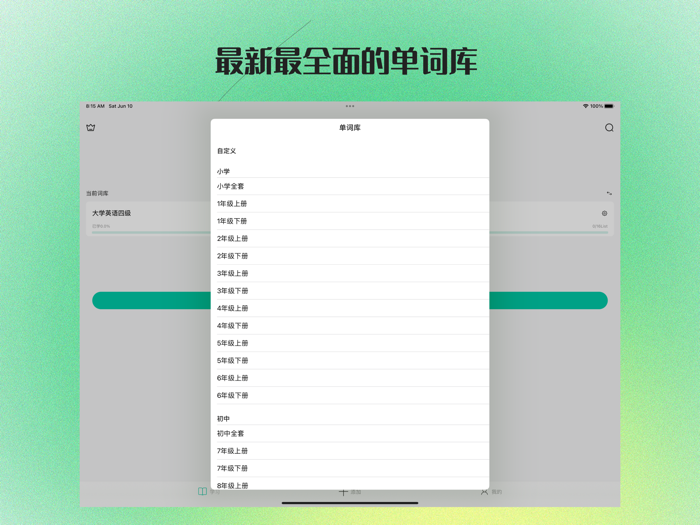Tap the 8年级上册 row at list bottom
Screen dimensions: 700x525
pos(350,484)
